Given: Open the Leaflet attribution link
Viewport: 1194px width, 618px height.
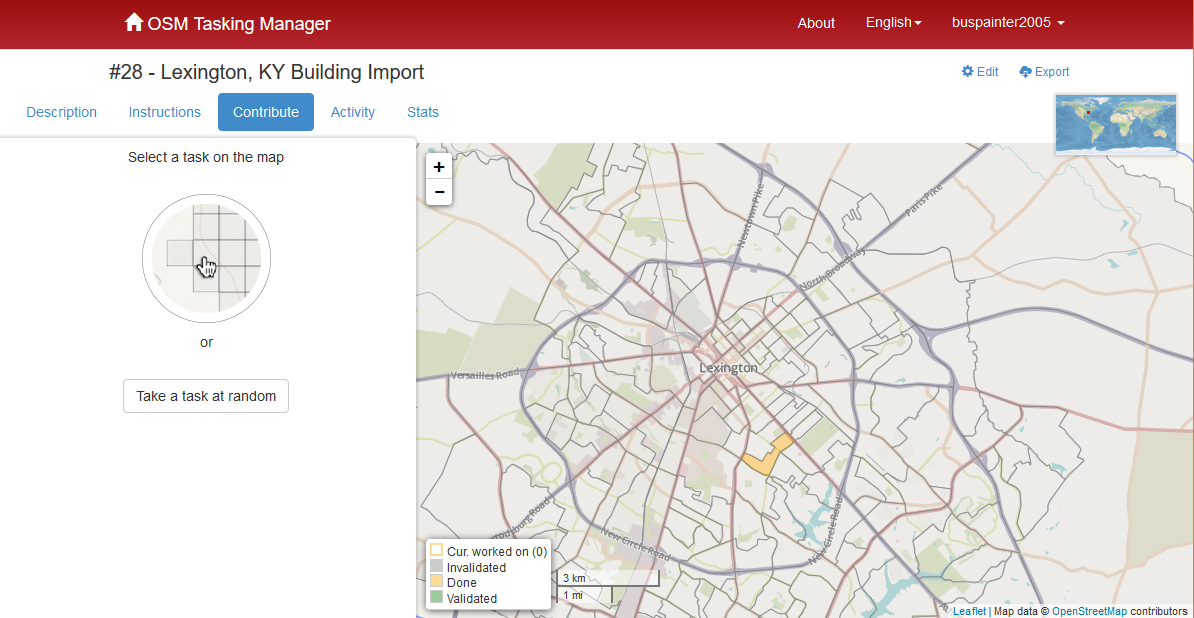Looking at the screenshot, I should 969,611.
